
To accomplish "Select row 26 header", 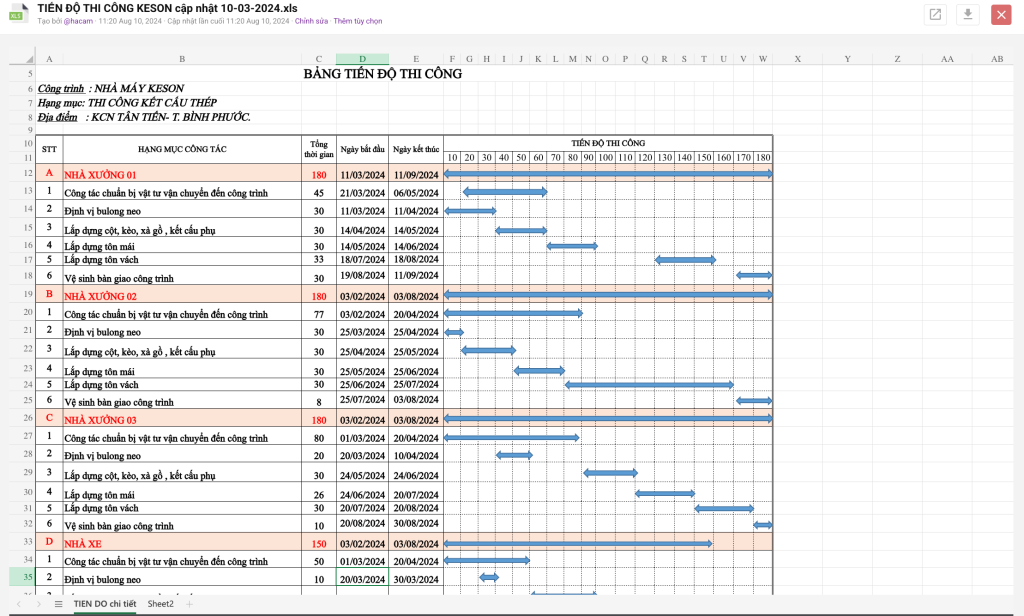I will click(x=22, y=417).
